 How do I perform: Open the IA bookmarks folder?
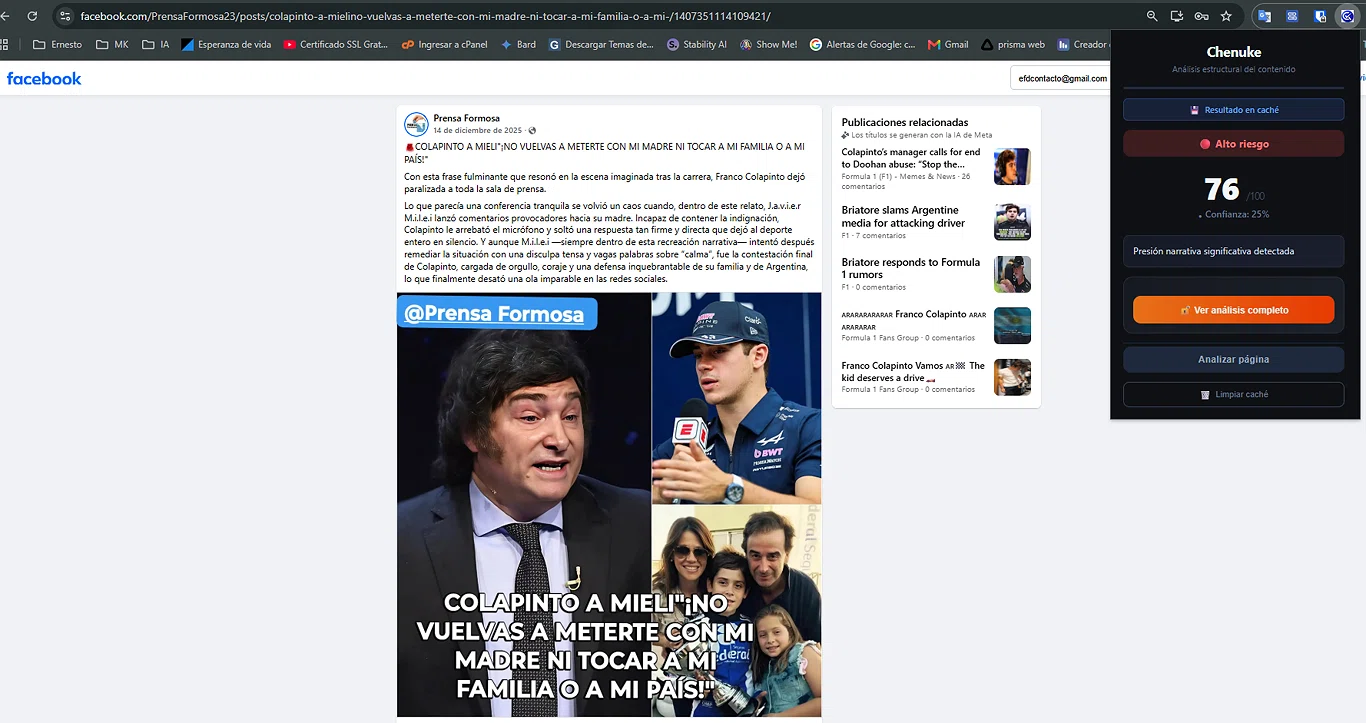155,44
